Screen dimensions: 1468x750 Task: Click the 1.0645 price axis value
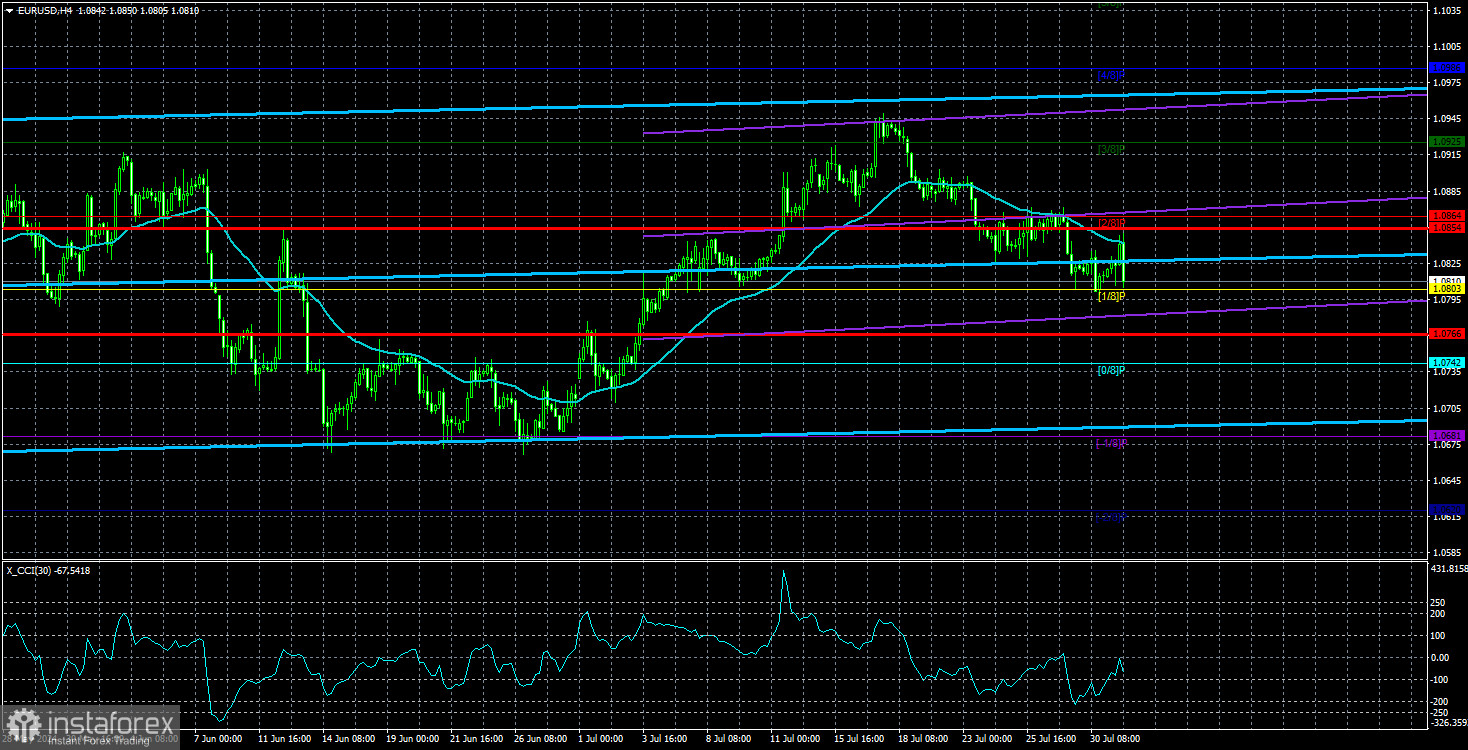coord(1447,480)
